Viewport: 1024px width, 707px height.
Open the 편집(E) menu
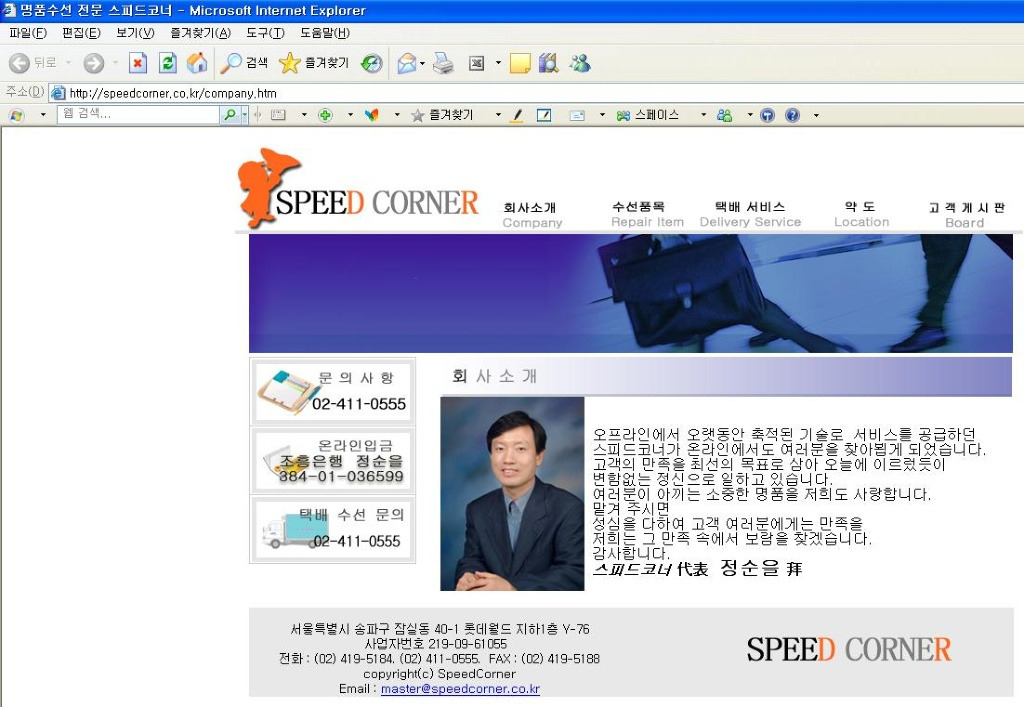(81, 33)
